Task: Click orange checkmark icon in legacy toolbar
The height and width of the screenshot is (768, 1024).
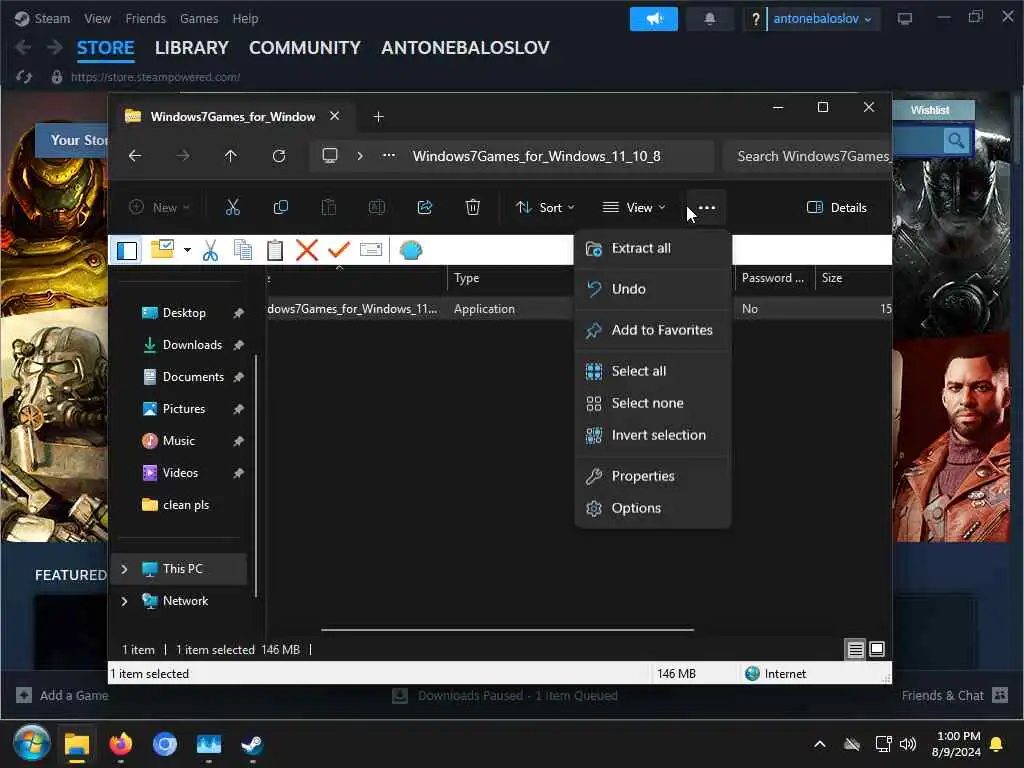Action: pyautogui.click(x=339, y=250)
